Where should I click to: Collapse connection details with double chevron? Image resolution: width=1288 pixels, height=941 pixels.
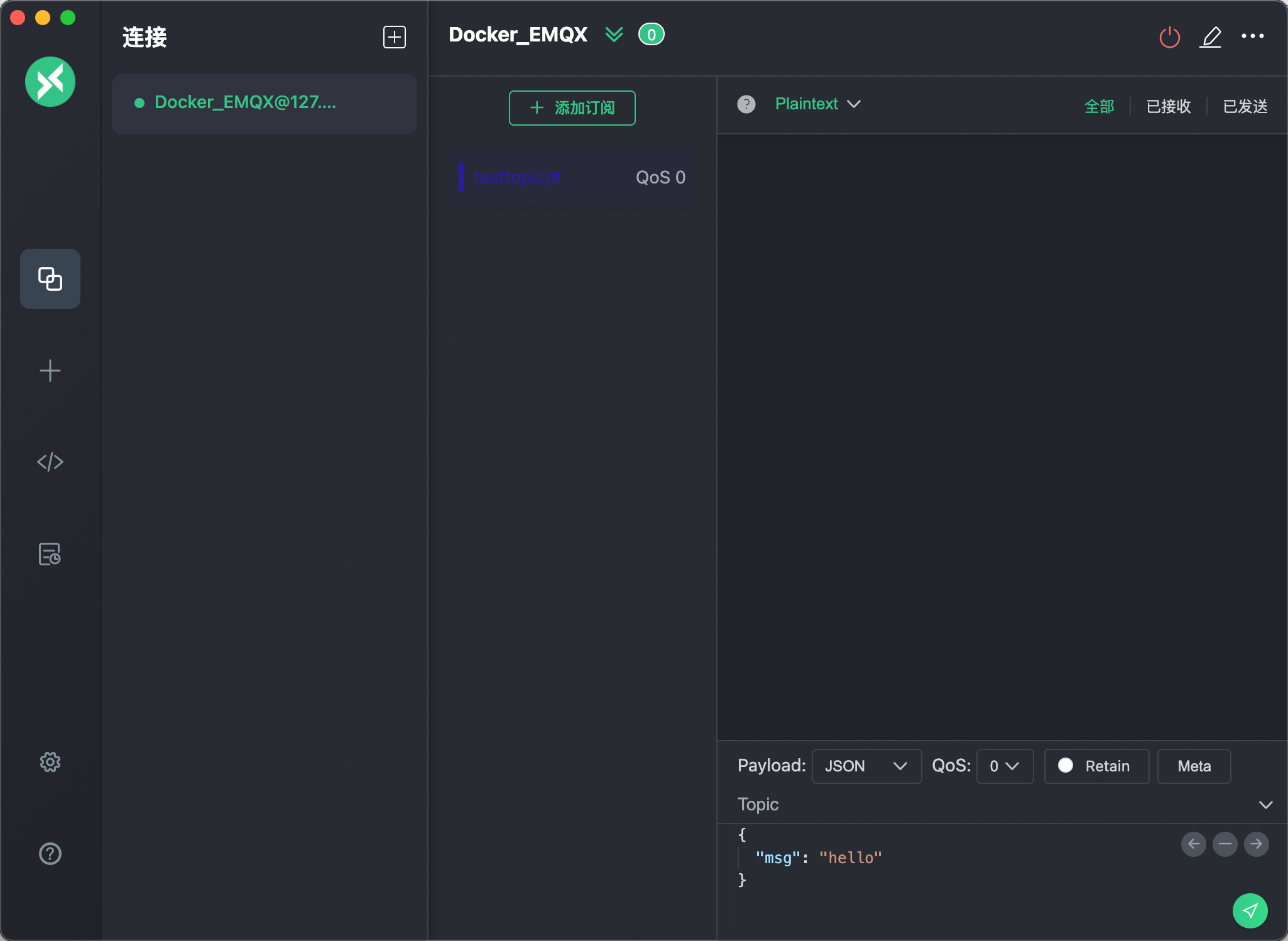tap(614, 35)
